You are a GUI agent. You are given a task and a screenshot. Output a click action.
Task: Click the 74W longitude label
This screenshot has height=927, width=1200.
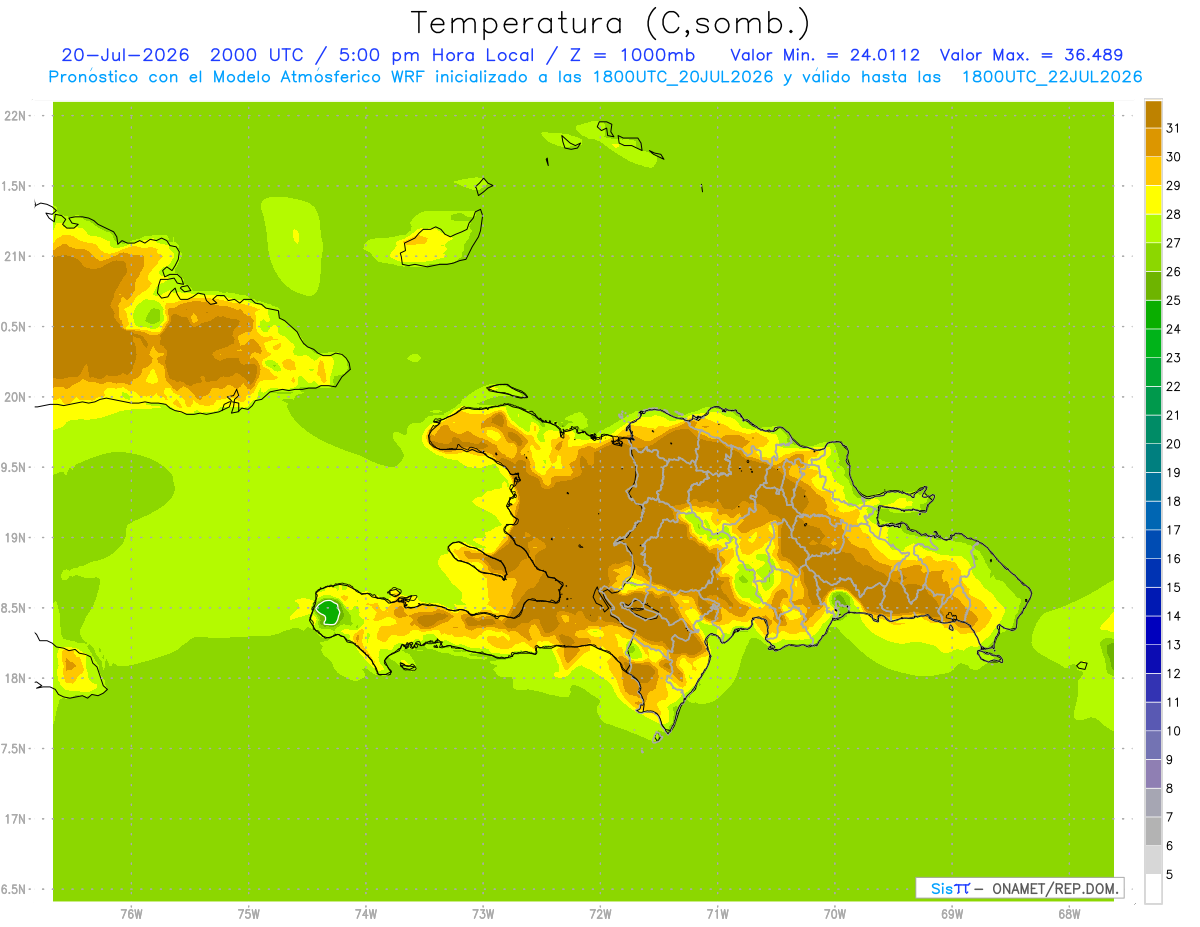(x=366, y=913)
